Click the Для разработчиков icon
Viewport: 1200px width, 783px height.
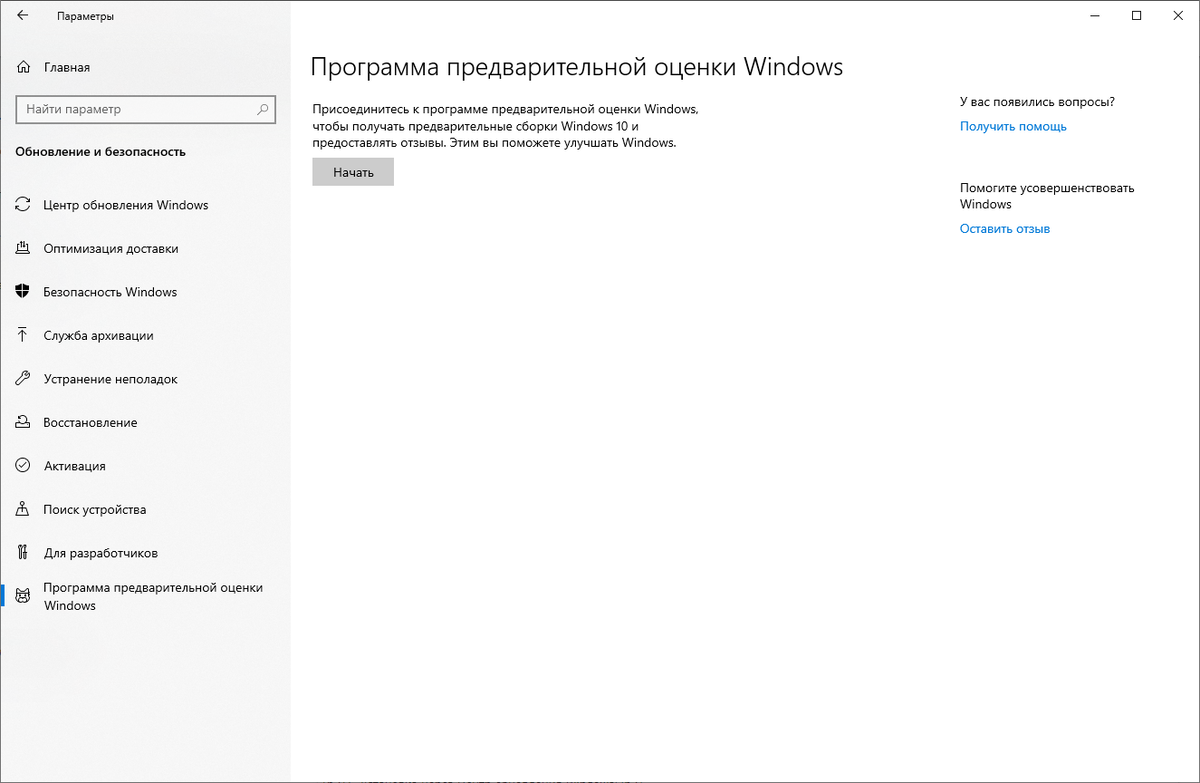pos(23,553)
